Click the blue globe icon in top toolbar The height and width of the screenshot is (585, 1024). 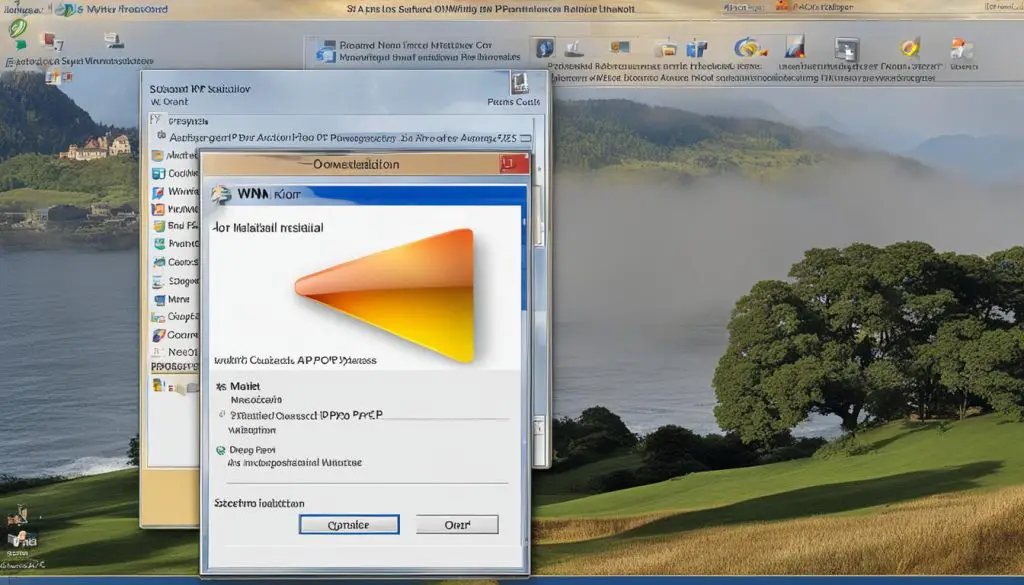tap(544, 48)
